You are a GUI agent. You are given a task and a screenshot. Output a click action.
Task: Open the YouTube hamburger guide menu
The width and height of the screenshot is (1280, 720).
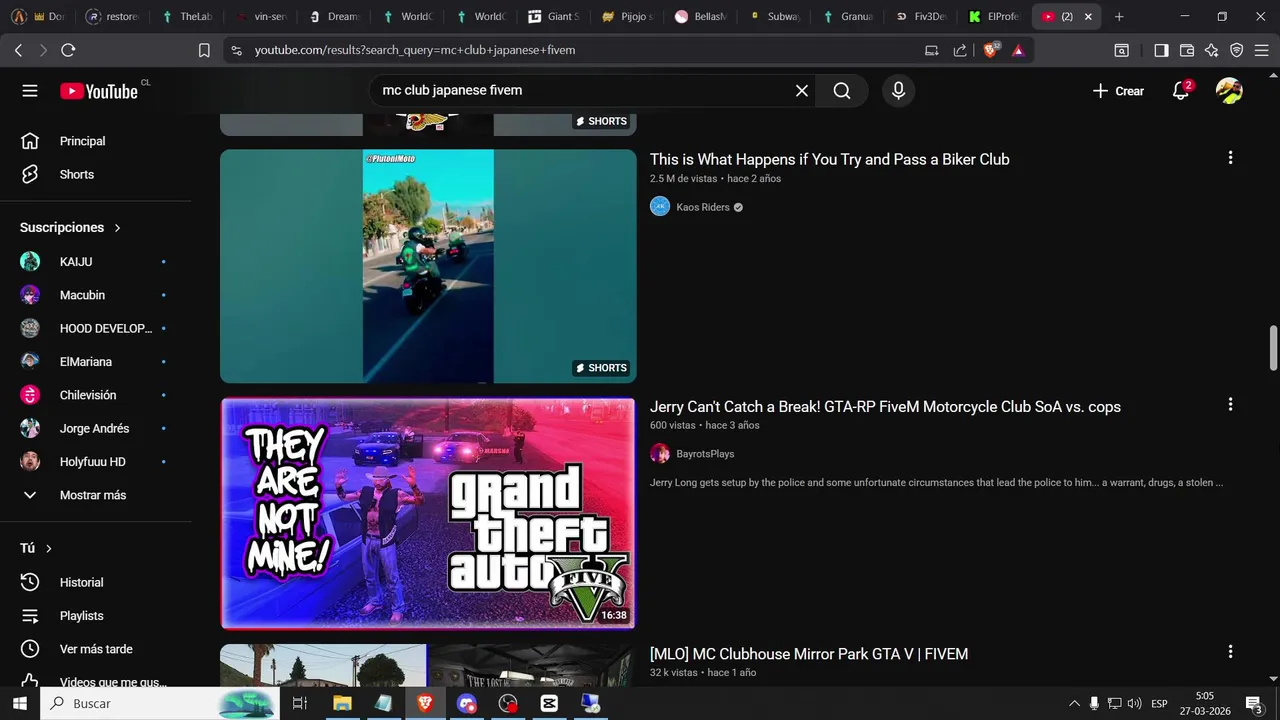point(30,91)
